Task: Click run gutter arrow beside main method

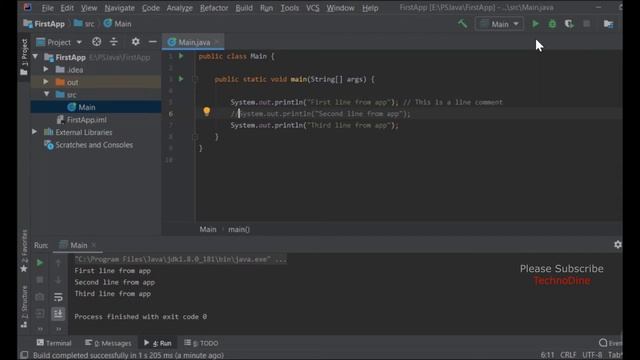Action: [181, 79]
